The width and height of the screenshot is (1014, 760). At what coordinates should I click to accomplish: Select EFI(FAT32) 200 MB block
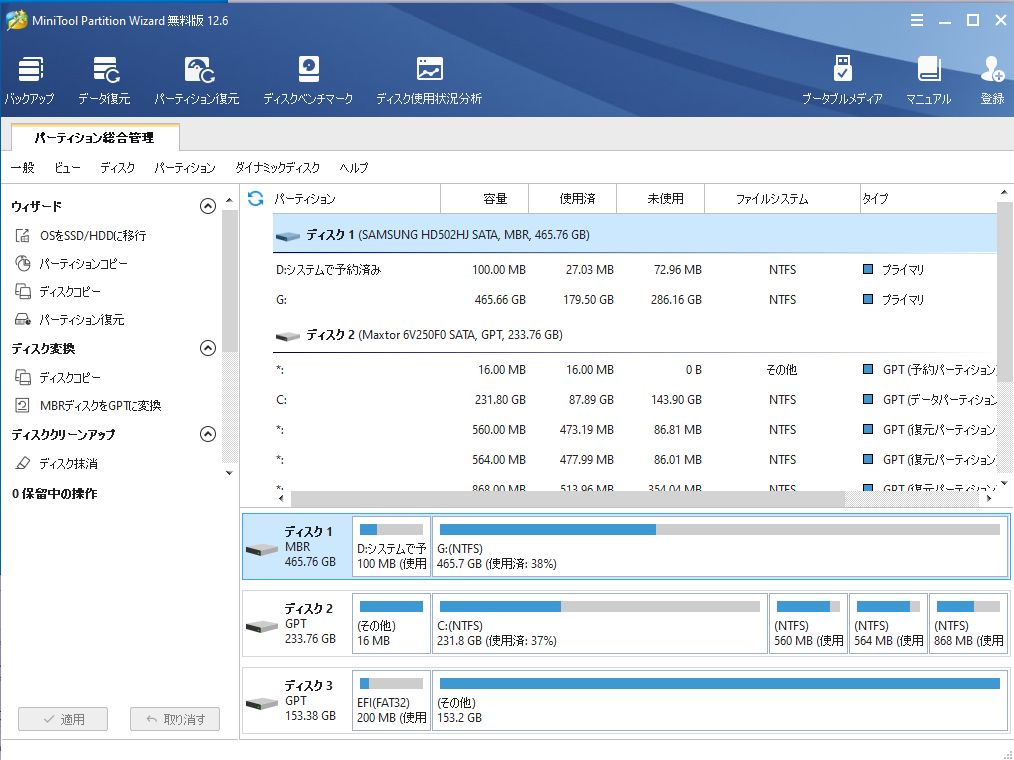pos(391,700)
